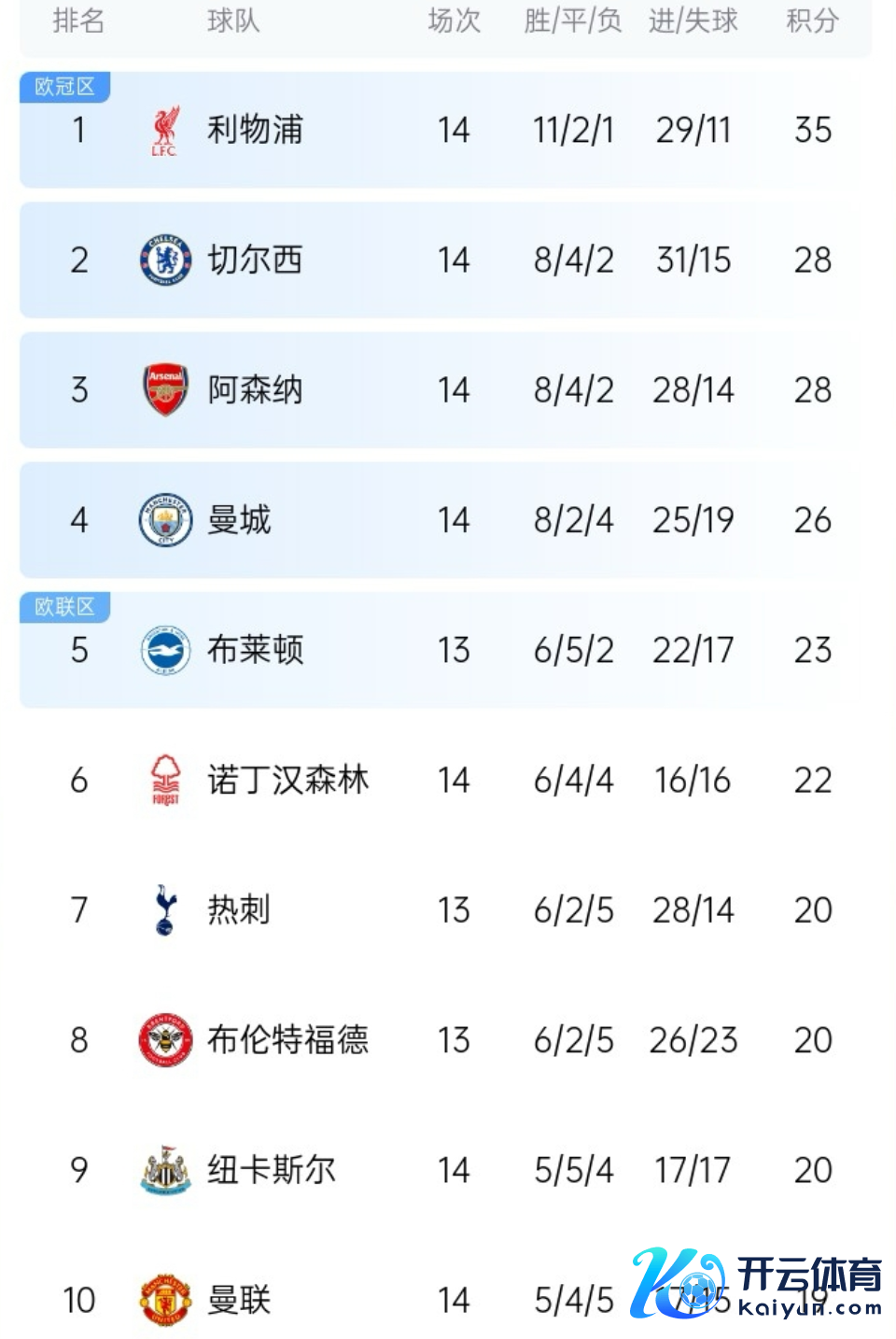This screenshot has width=896, height=1339.
Task: Click the 欧联区 zone label badge
Action: click(64, 607)
